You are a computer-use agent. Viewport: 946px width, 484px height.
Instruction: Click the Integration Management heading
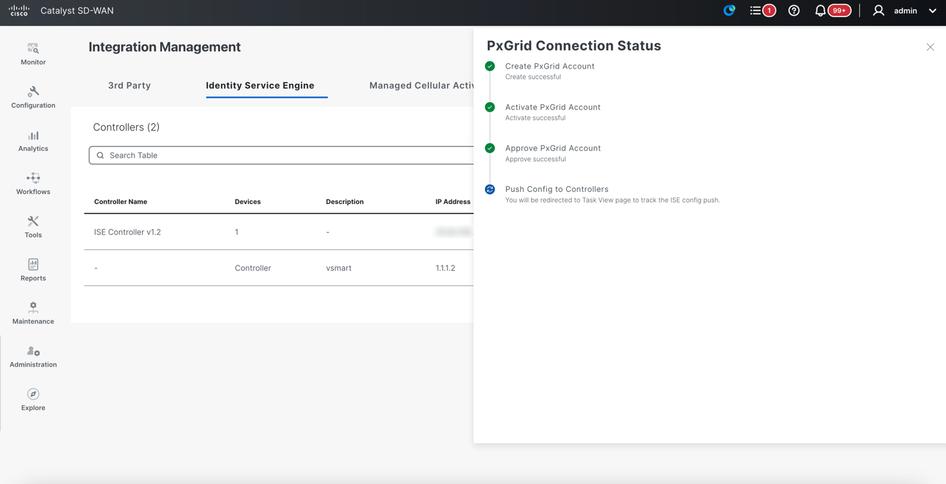165,47
